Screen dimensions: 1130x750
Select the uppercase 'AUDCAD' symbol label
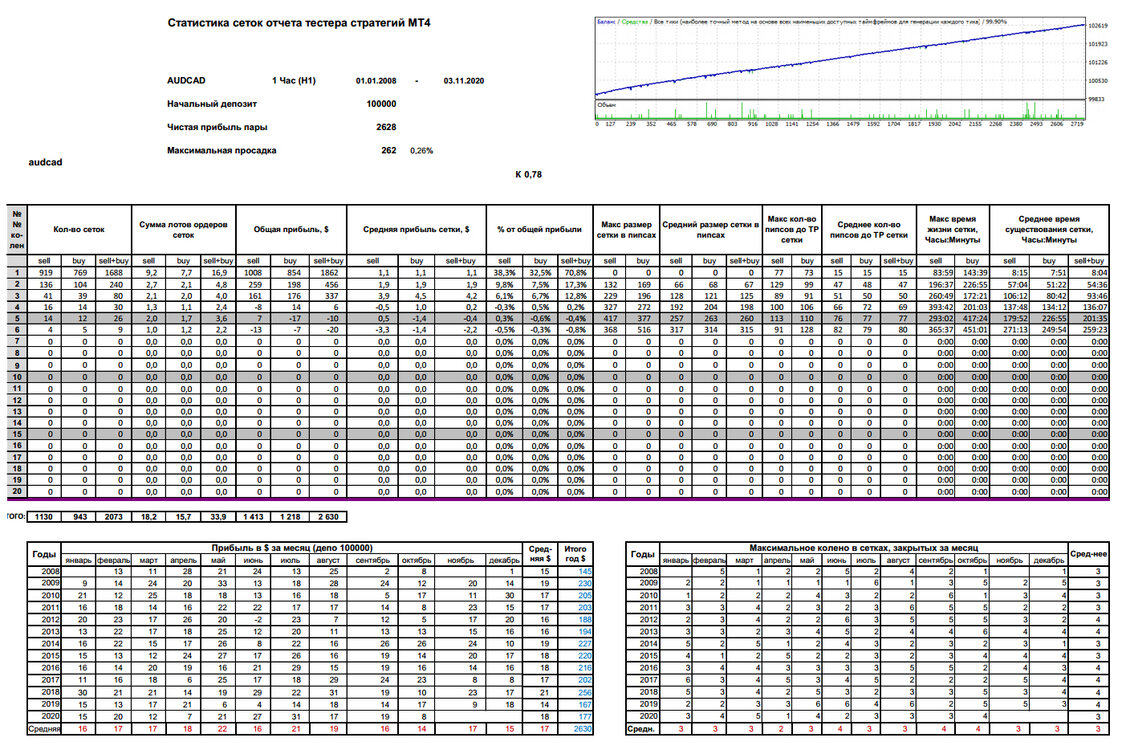(x=186, y=81)
